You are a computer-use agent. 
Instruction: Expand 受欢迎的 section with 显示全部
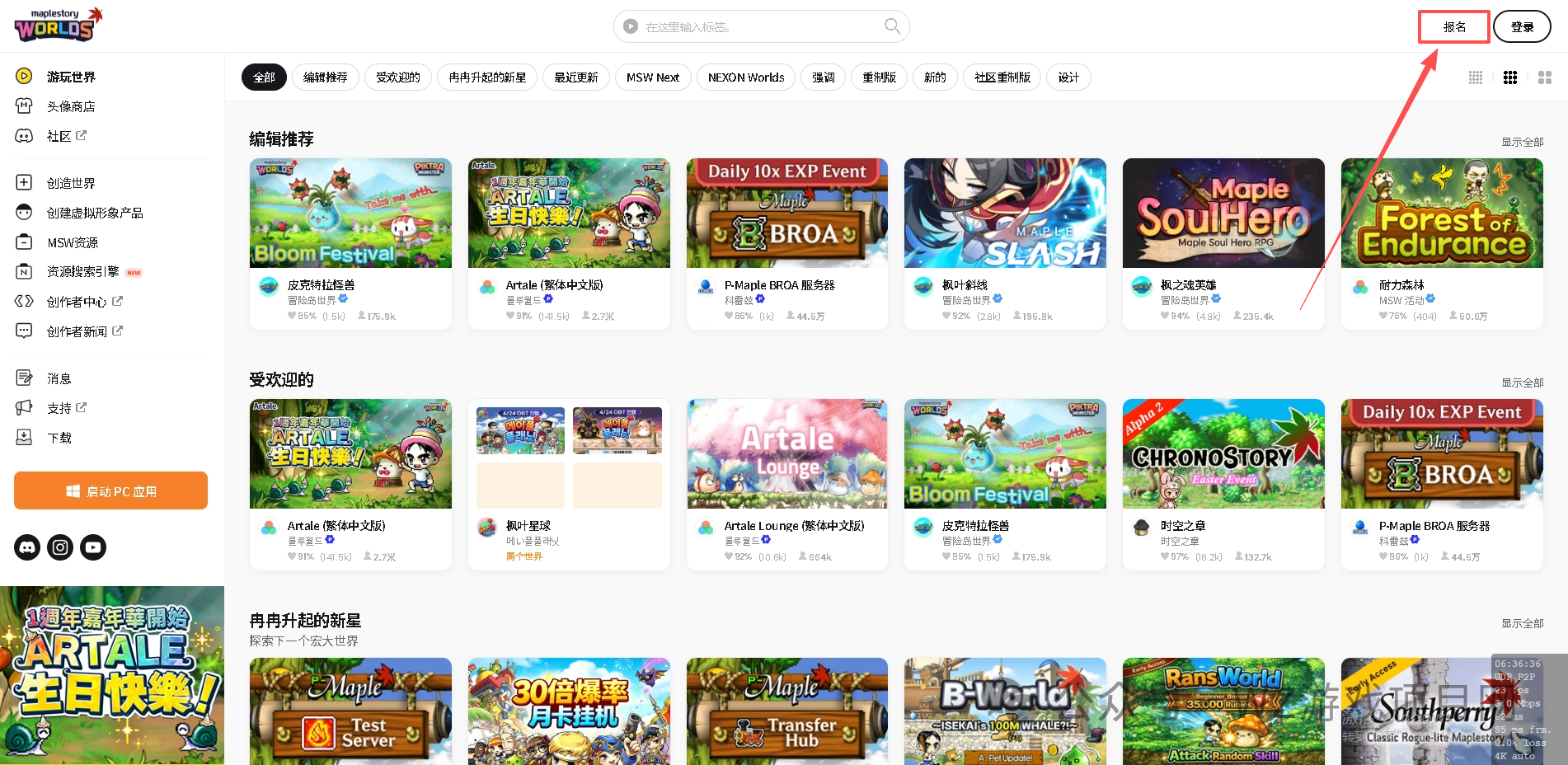pyautogui.click(x=1522, y=382)
